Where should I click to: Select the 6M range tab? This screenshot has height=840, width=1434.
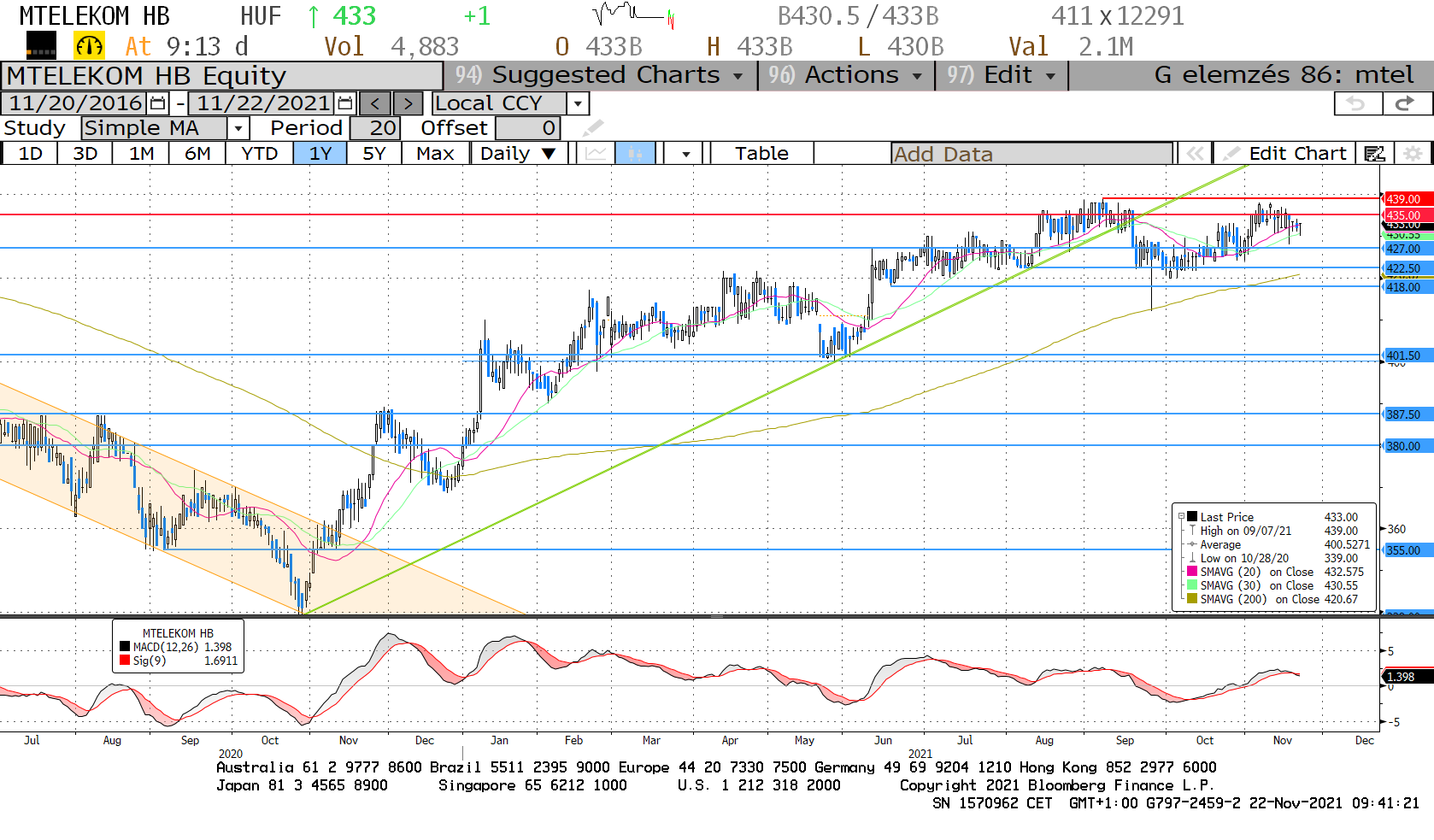click(x=197, y=154)
